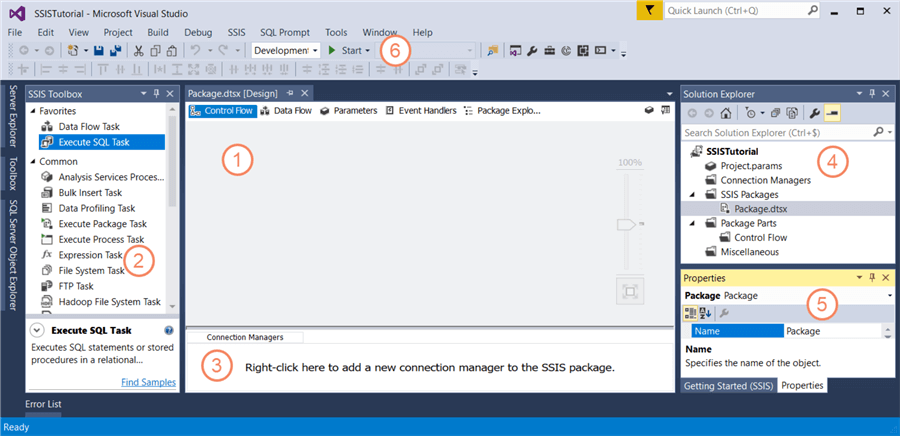Click the designer zoom slider handle
Image resolution: width=900 pixels, height=436 pixels.
tap(626, 225)
